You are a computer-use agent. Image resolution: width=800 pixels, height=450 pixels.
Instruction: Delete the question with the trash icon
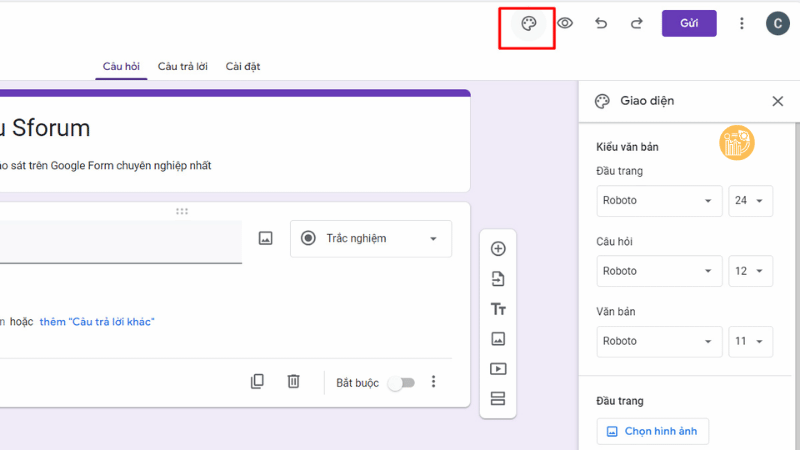(293, 382)
